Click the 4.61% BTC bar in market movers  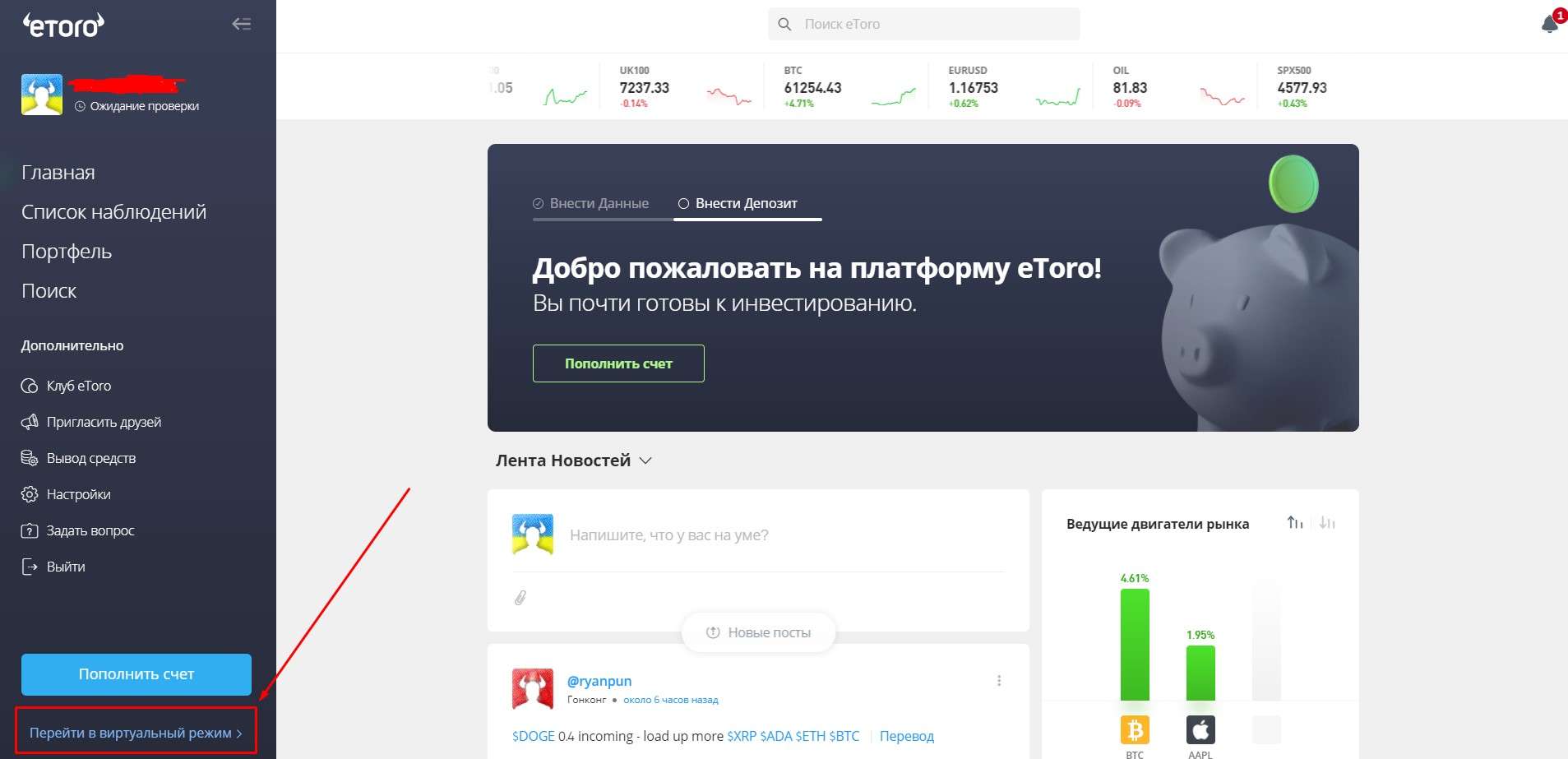tap(1135, 645)
